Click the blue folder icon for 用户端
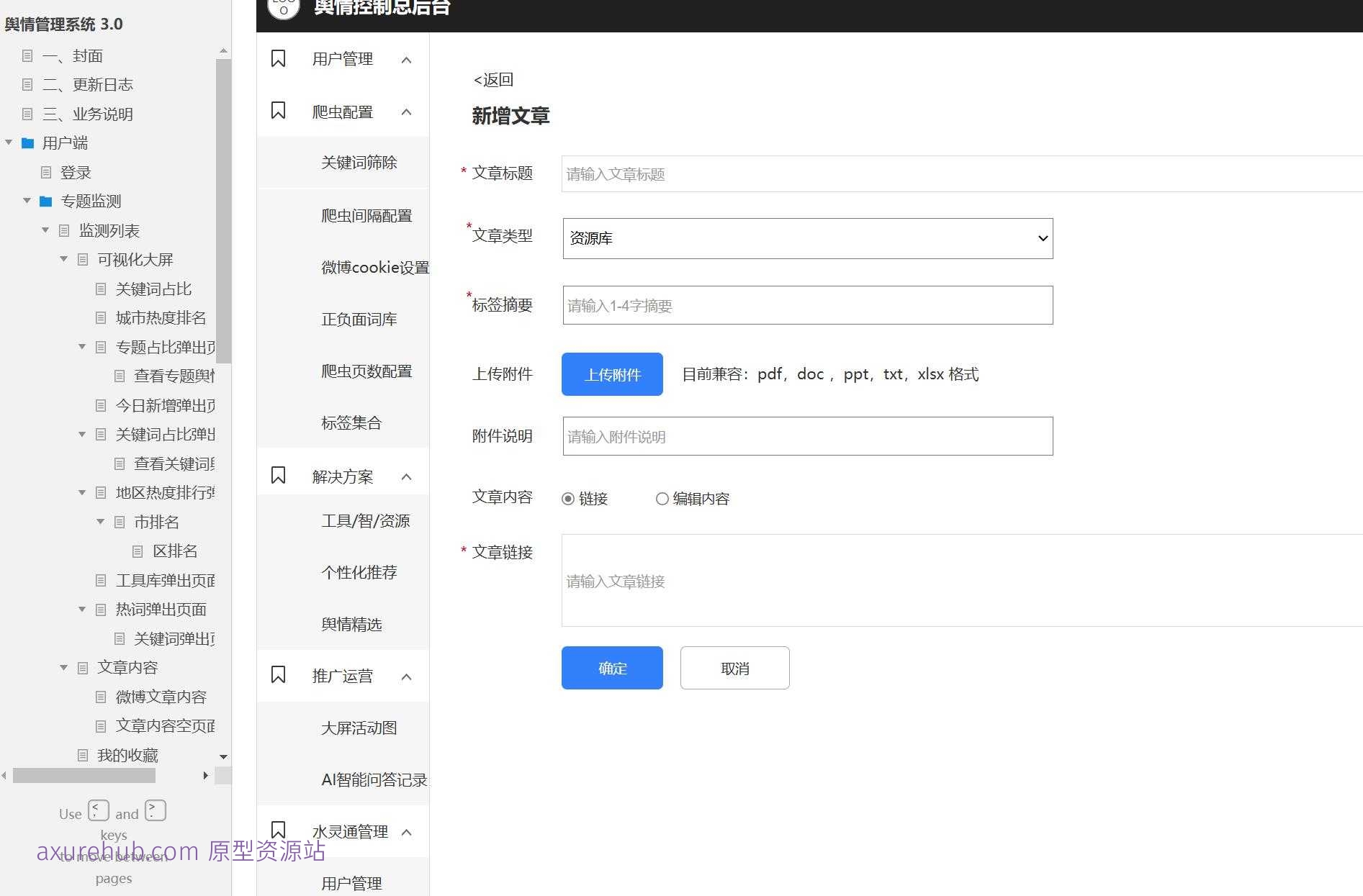This screenshot has height=896, width=1363. (x=28, y=143)
